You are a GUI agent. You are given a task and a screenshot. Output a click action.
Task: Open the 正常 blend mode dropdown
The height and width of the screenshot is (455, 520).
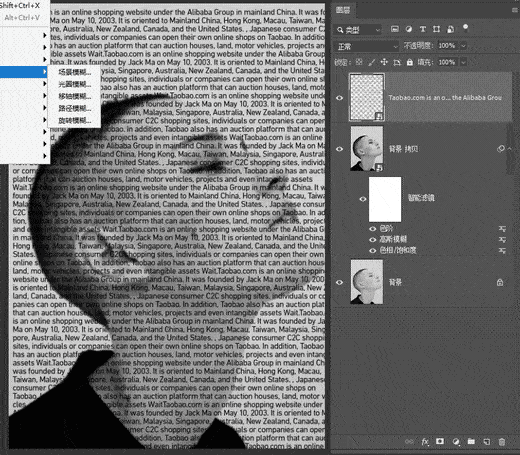(x=367, y=46)
